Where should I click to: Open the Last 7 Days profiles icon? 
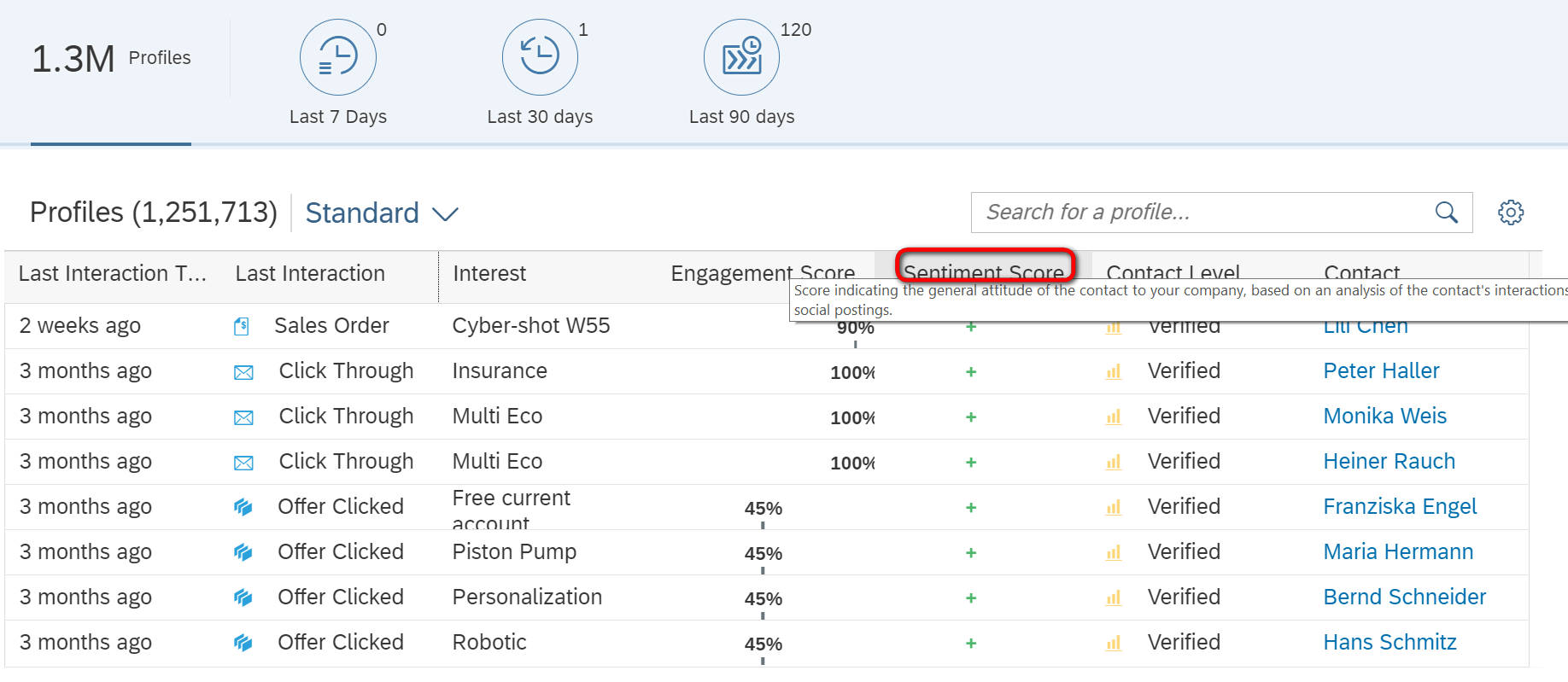(338, 57)
